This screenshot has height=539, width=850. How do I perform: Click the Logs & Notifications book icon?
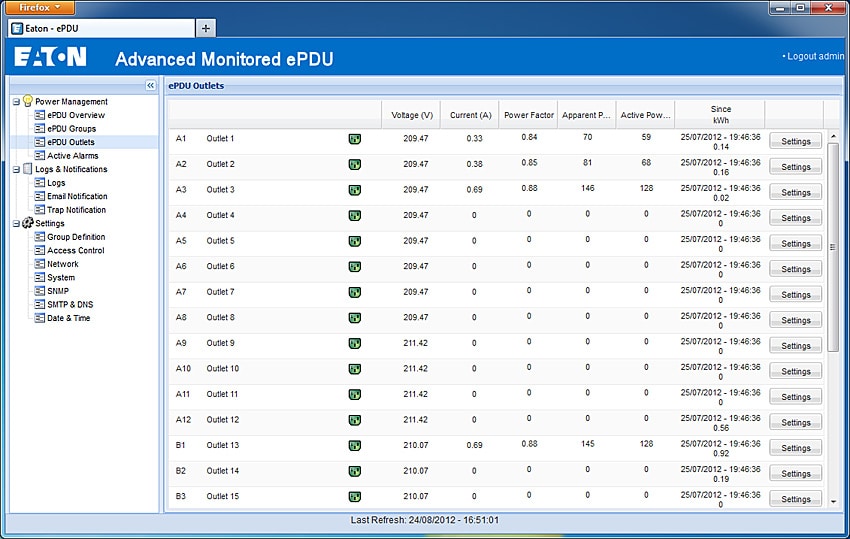tap(28, 169)
